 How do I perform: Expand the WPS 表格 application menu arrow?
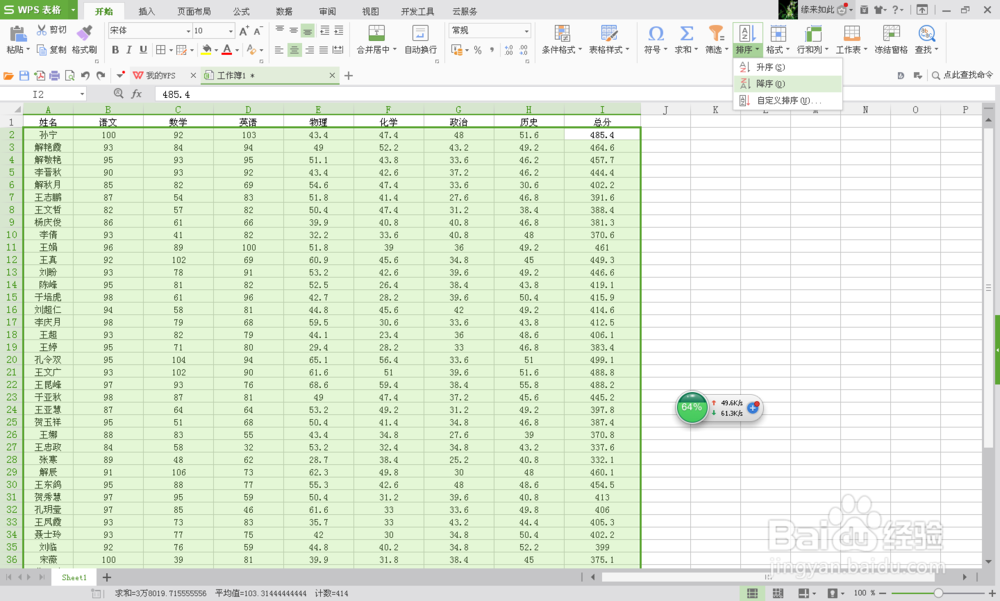pyautogui.click(x=73, y=10)
